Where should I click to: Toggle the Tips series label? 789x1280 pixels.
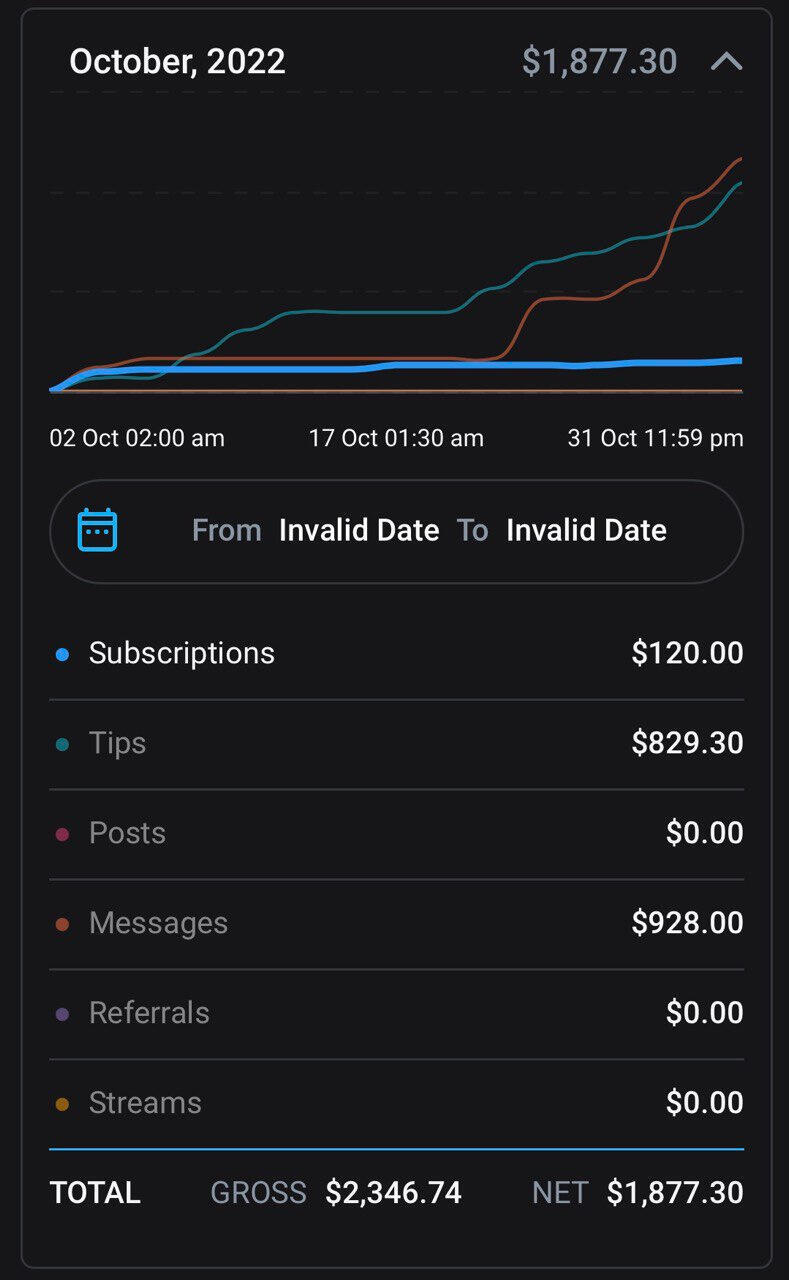pyautogui.click(x=117, y=743)
